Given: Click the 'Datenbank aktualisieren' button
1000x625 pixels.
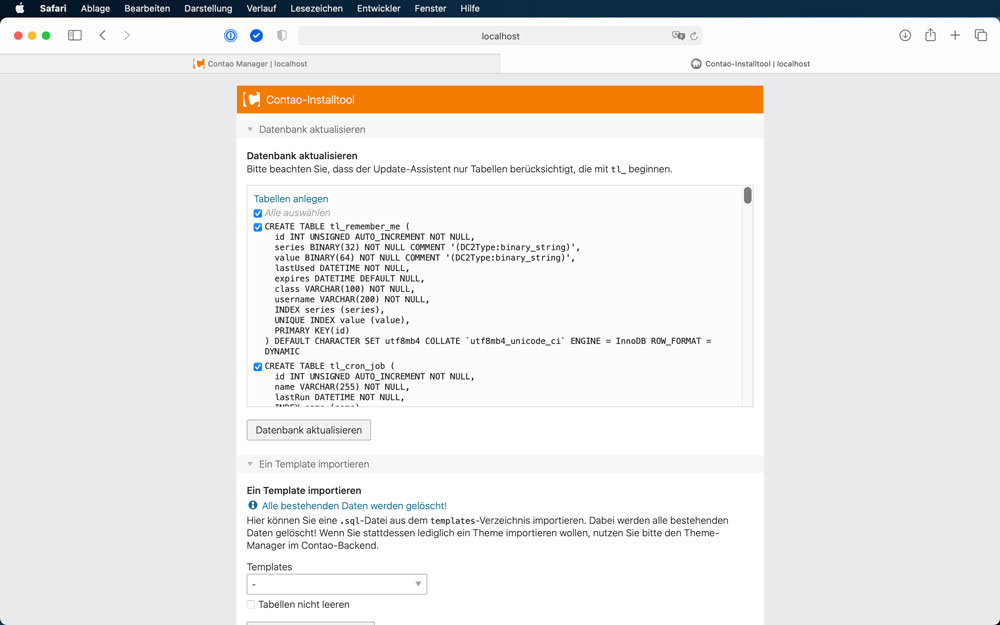Looking at the screenshot, I should [309, 430].
